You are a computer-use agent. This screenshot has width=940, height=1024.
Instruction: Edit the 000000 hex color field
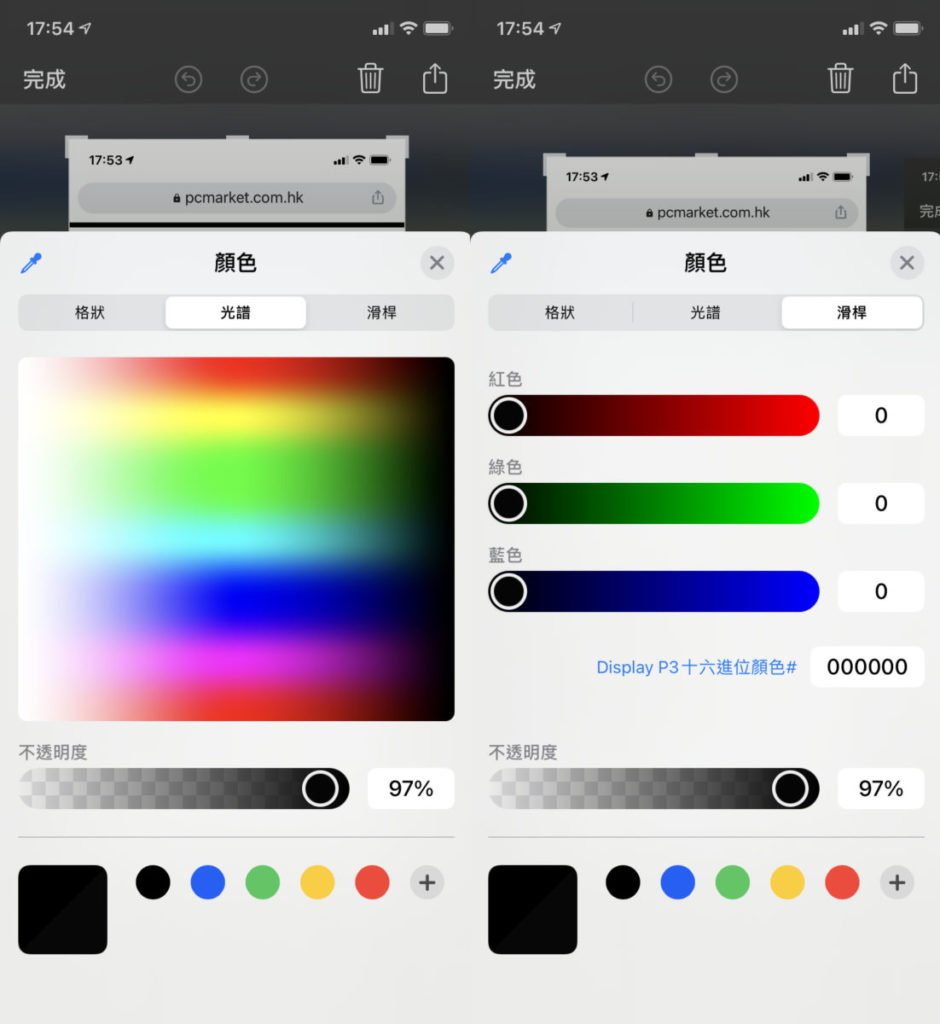(x=867, y=667)
